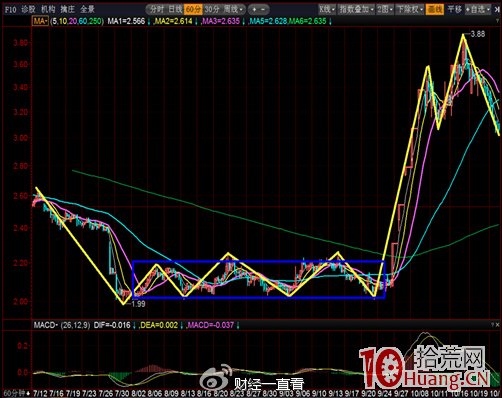Screen dimensions: 502x398
Task: Click the 0.2 MACD axis label
Action: click(x=22, y=345)
